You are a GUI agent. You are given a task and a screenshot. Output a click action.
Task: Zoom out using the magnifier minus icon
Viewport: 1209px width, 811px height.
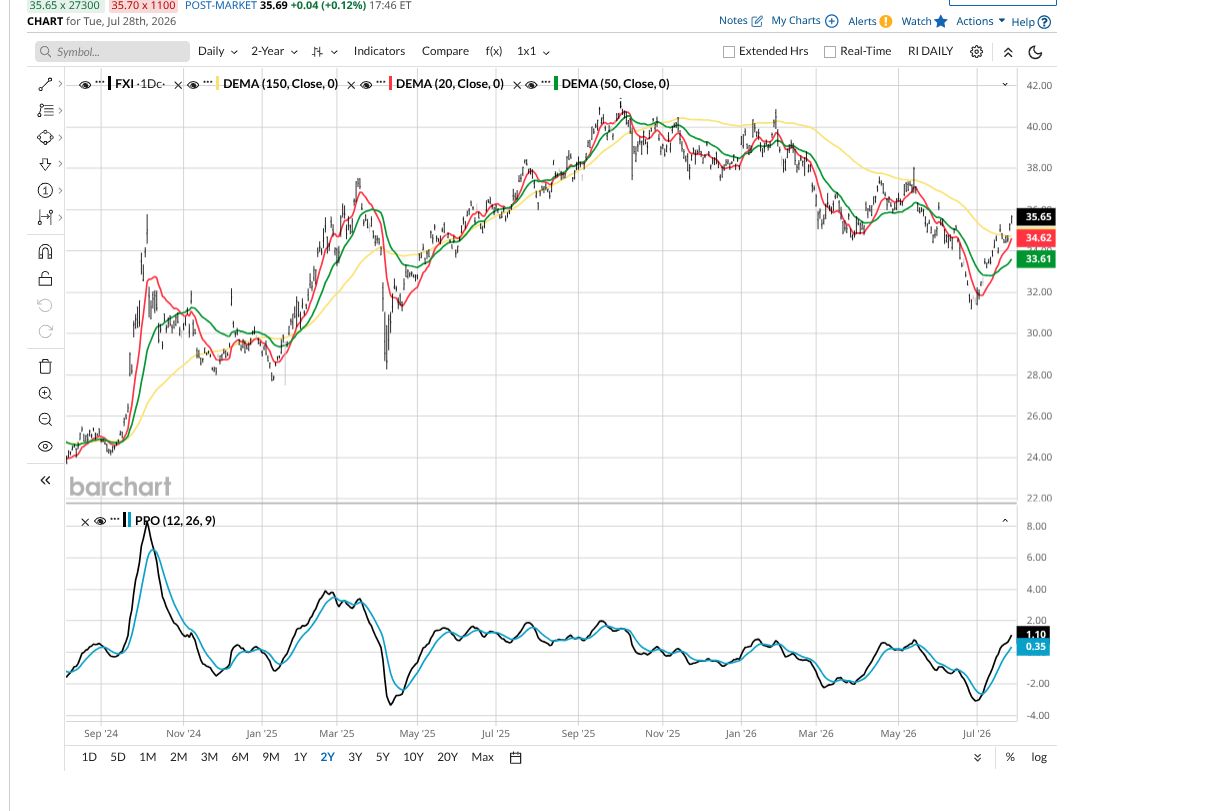pos(45,420)
